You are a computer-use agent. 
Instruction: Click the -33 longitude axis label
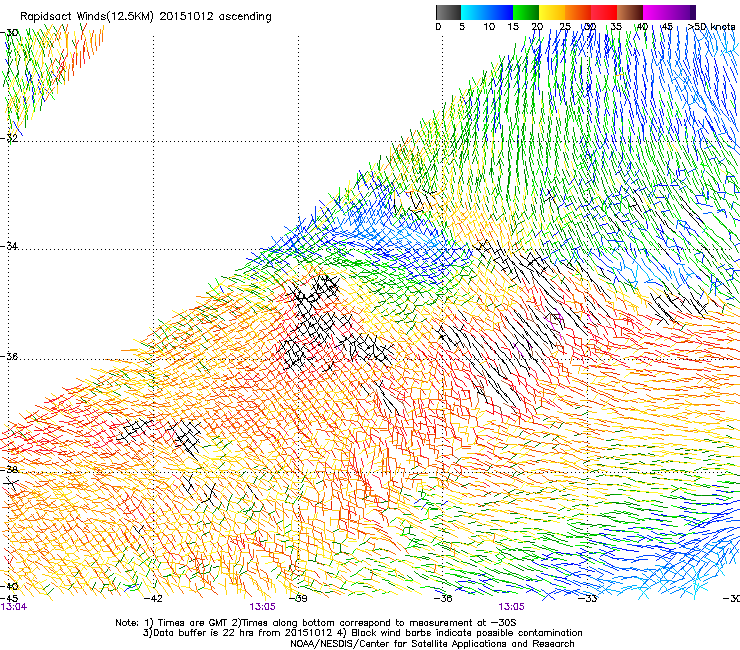pyautogui.click(x=587, y=599)
